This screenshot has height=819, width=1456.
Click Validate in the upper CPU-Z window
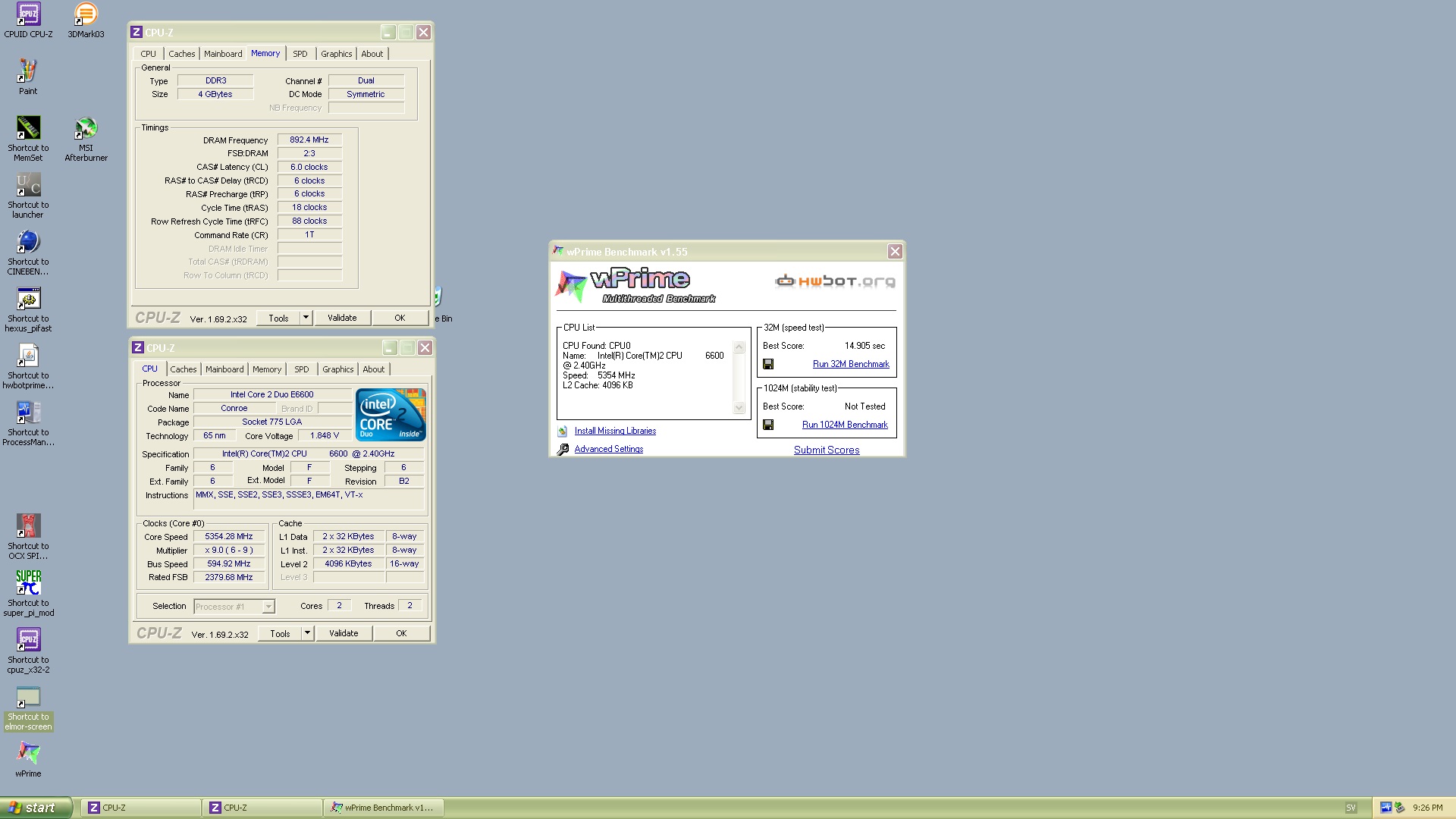coord(342,318)
